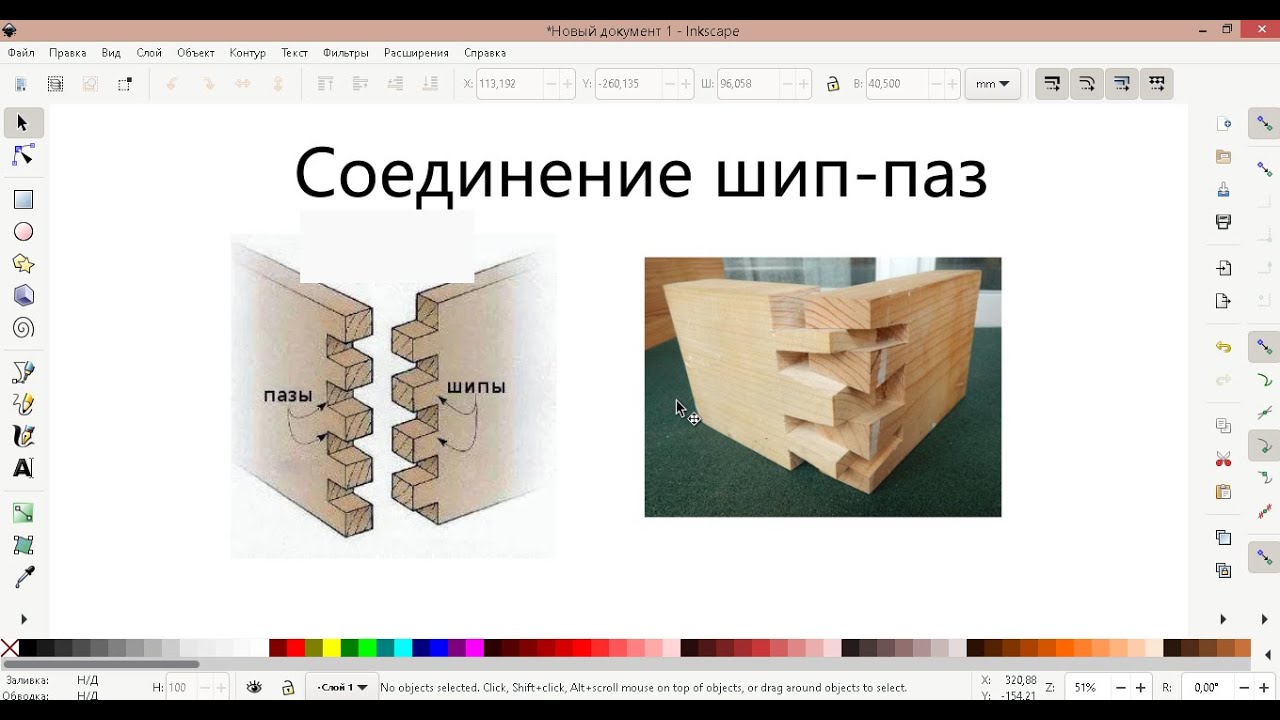Decrease rotation with minus button
The width and height of the screenshot is (1280, 720).
tap(1244, 688)
